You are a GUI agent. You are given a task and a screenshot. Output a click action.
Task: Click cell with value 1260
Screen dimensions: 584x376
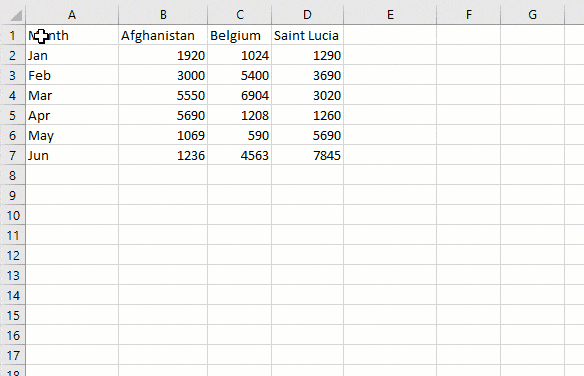[307, 115]
